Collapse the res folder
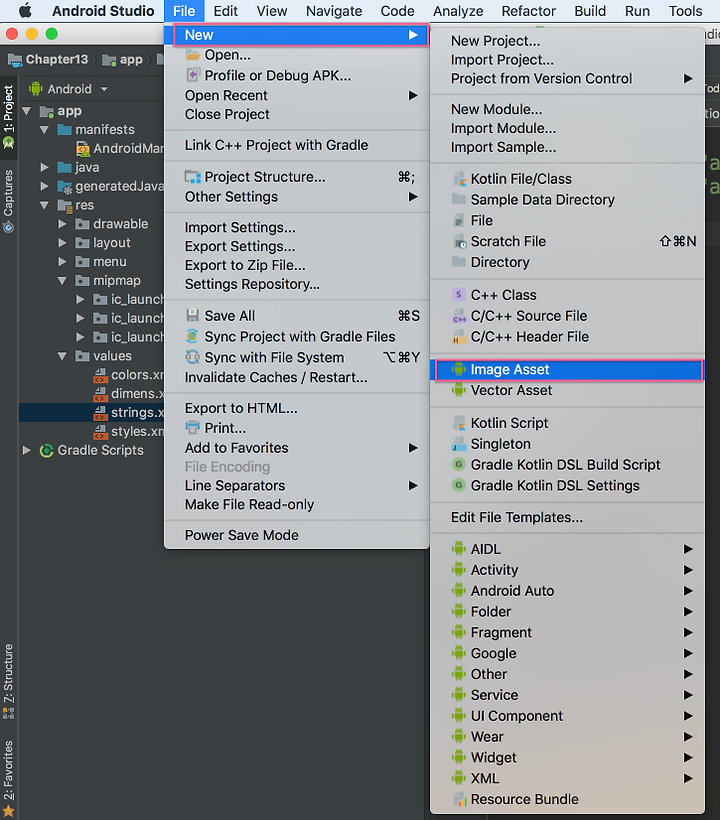This screenshot has height=820, width=720. 44,205
